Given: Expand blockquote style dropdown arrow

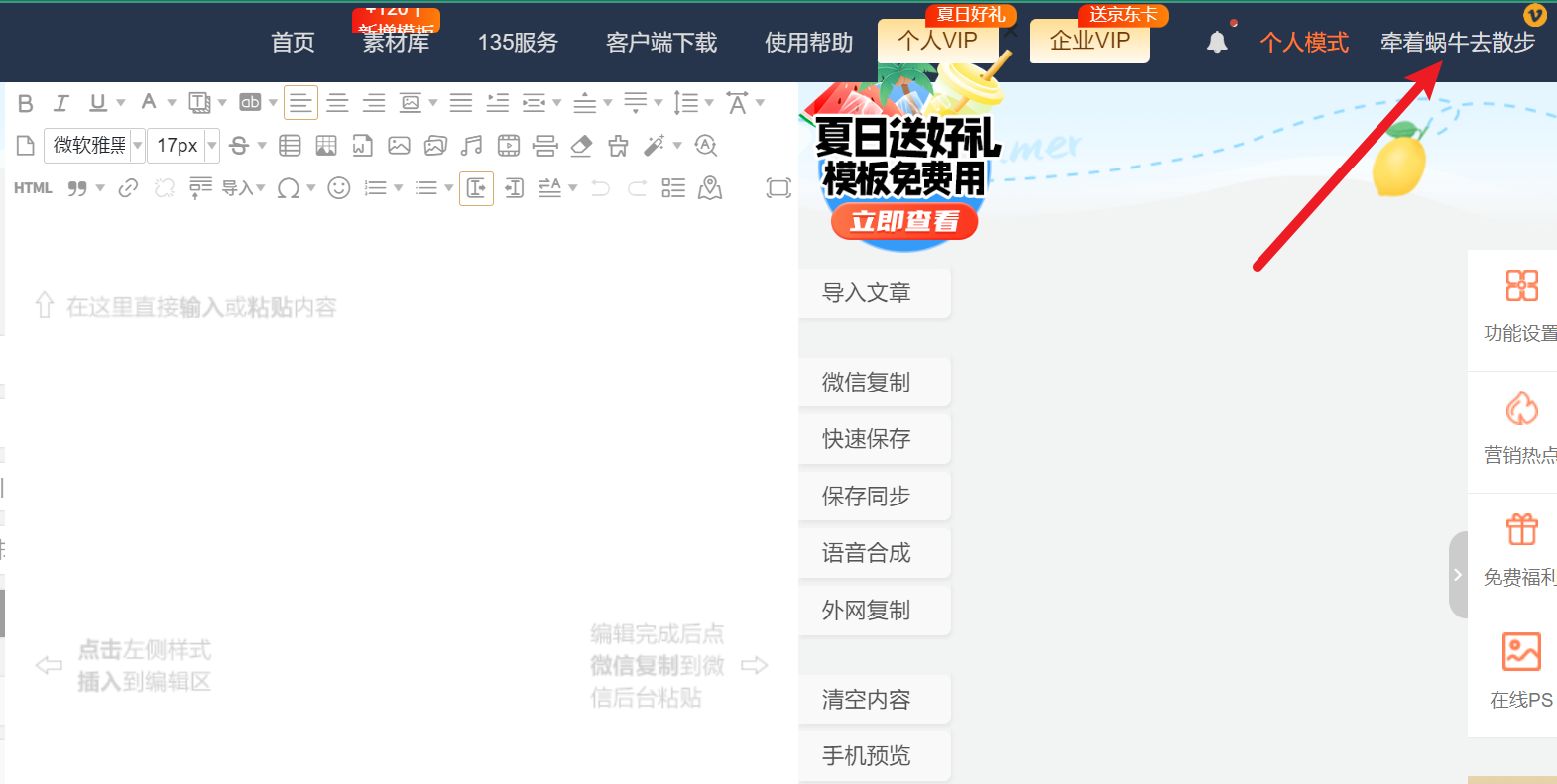Looking at the screenshot, I should [100, 188].
